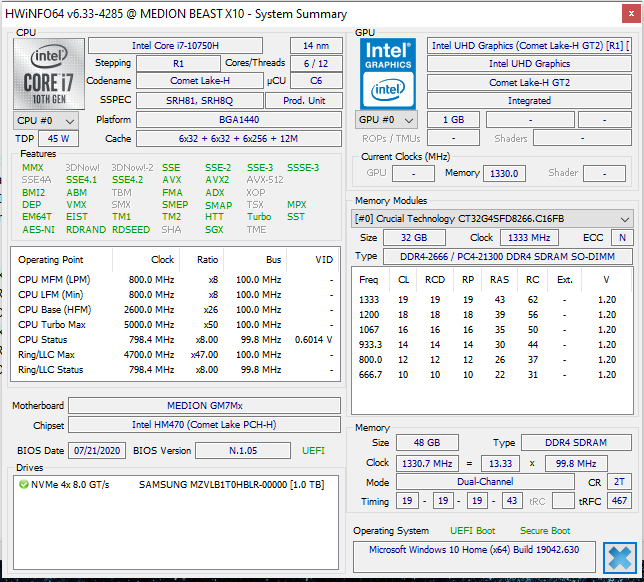Click the AVX2 feature label
This screenshot has width=644, height=582.
point(217,179)
